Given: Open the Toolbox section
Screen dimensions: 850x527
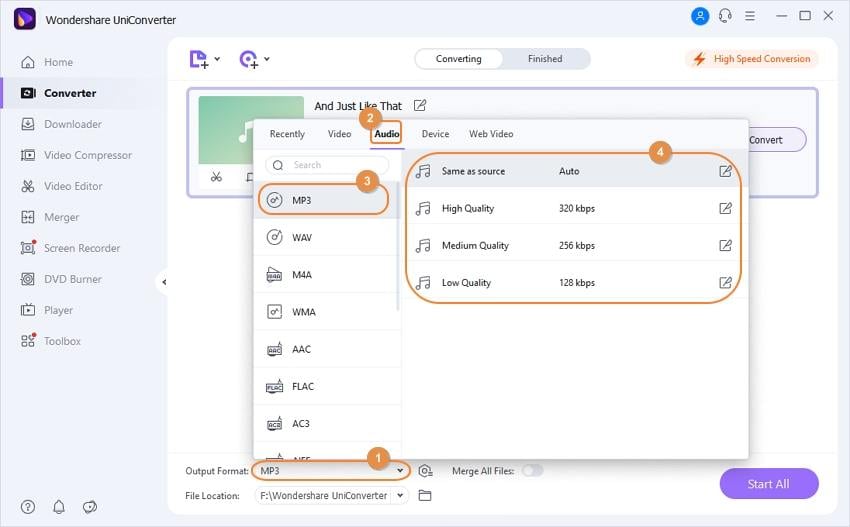Looking at the screenshot, I should [50, 341].
